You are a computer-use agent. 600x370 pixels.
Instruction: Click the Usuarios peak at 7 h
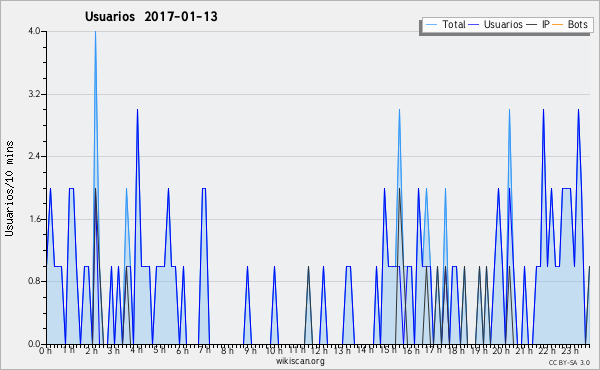(204, 189)
